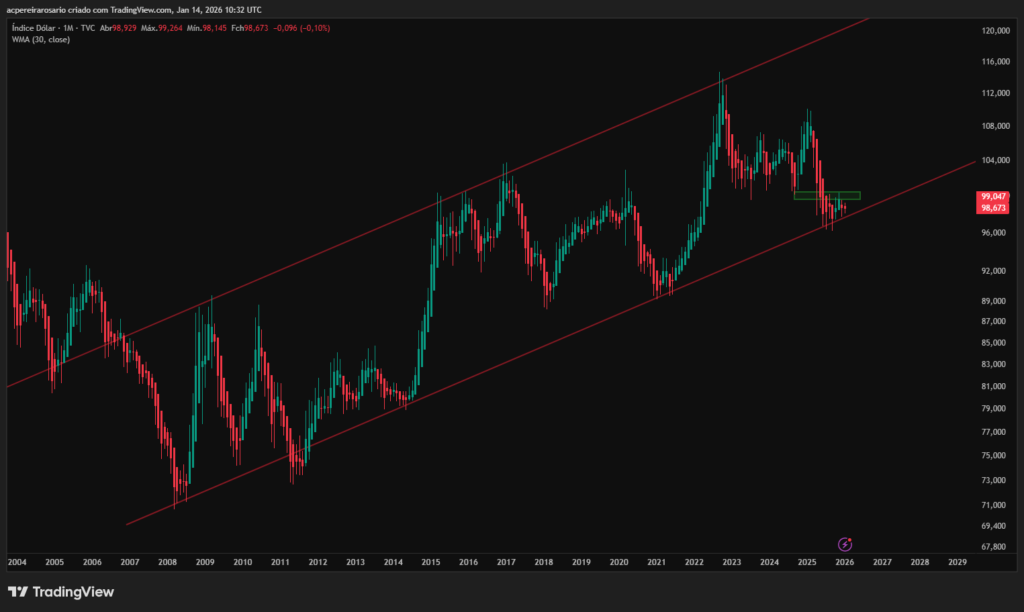Open the 1M timeframe label in the legend
The image size is (1024, 612).
(66, 28)
